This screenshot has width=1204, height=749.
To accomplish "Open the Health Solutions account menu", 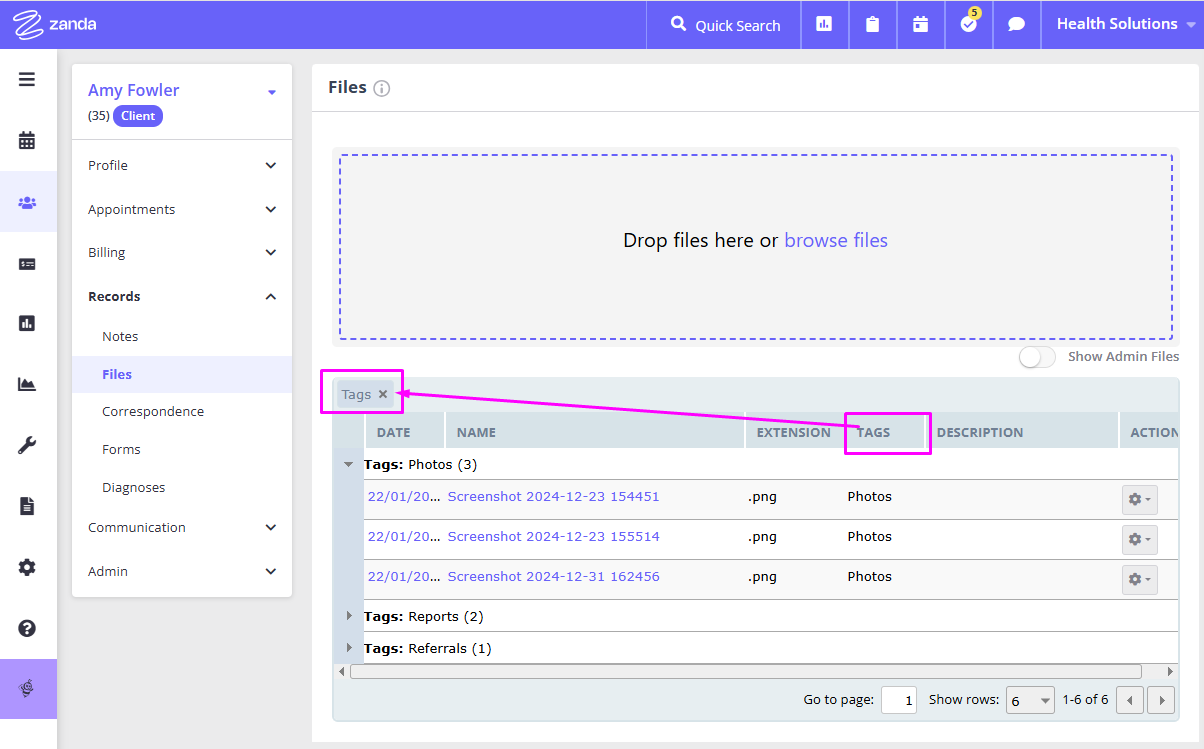I will pyautogui.click(x=1120, y=23).
